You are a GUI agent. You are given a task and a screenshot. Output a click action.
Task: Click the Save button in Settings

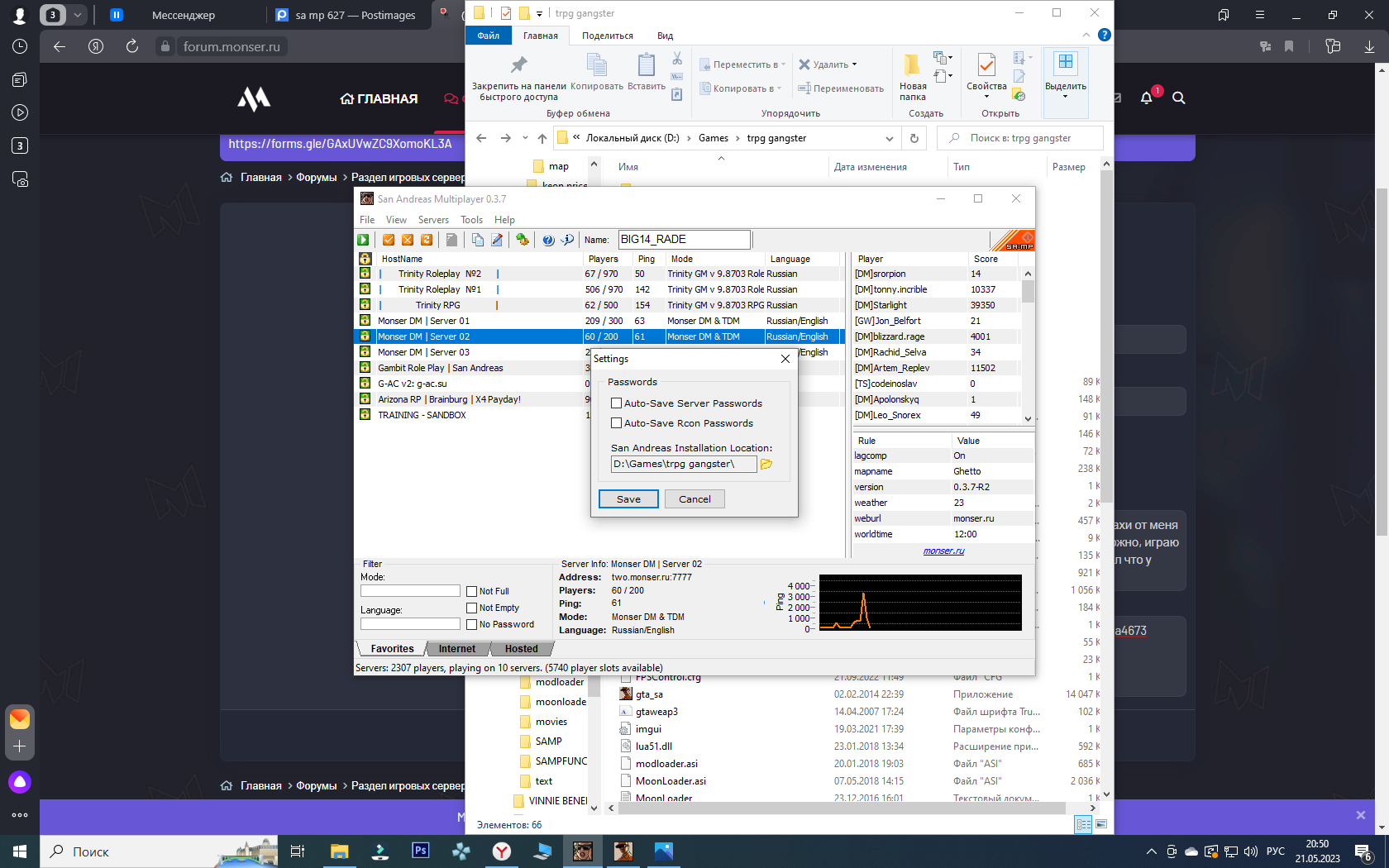pyautogui.click(x=628, y=499)
